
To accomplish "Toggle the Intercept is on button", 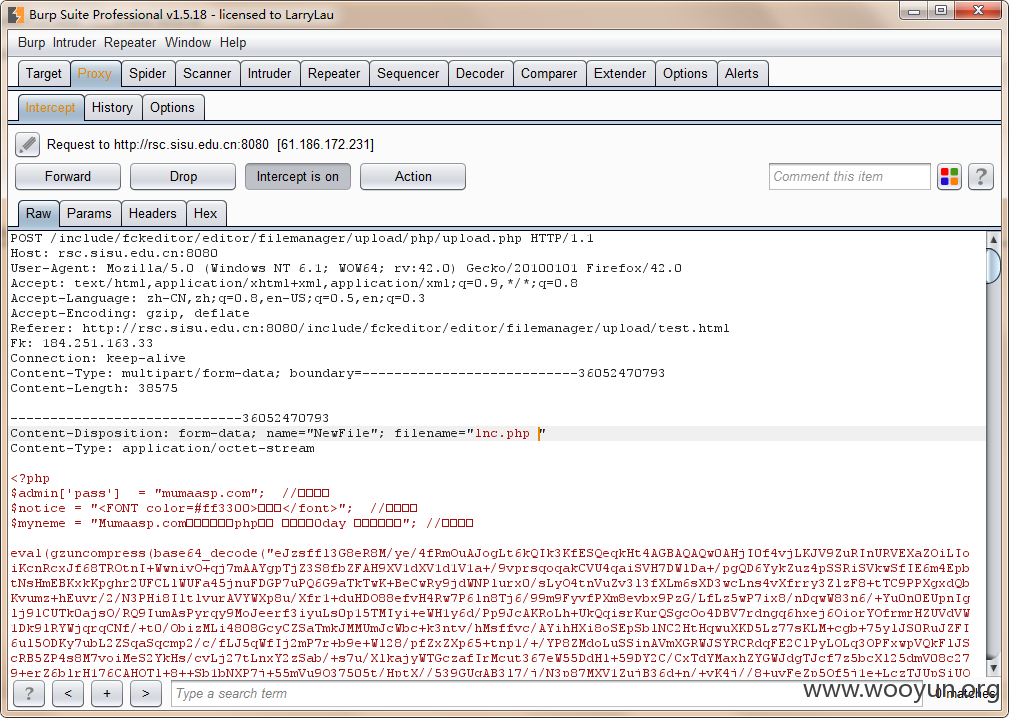I will tap(297, 176).
